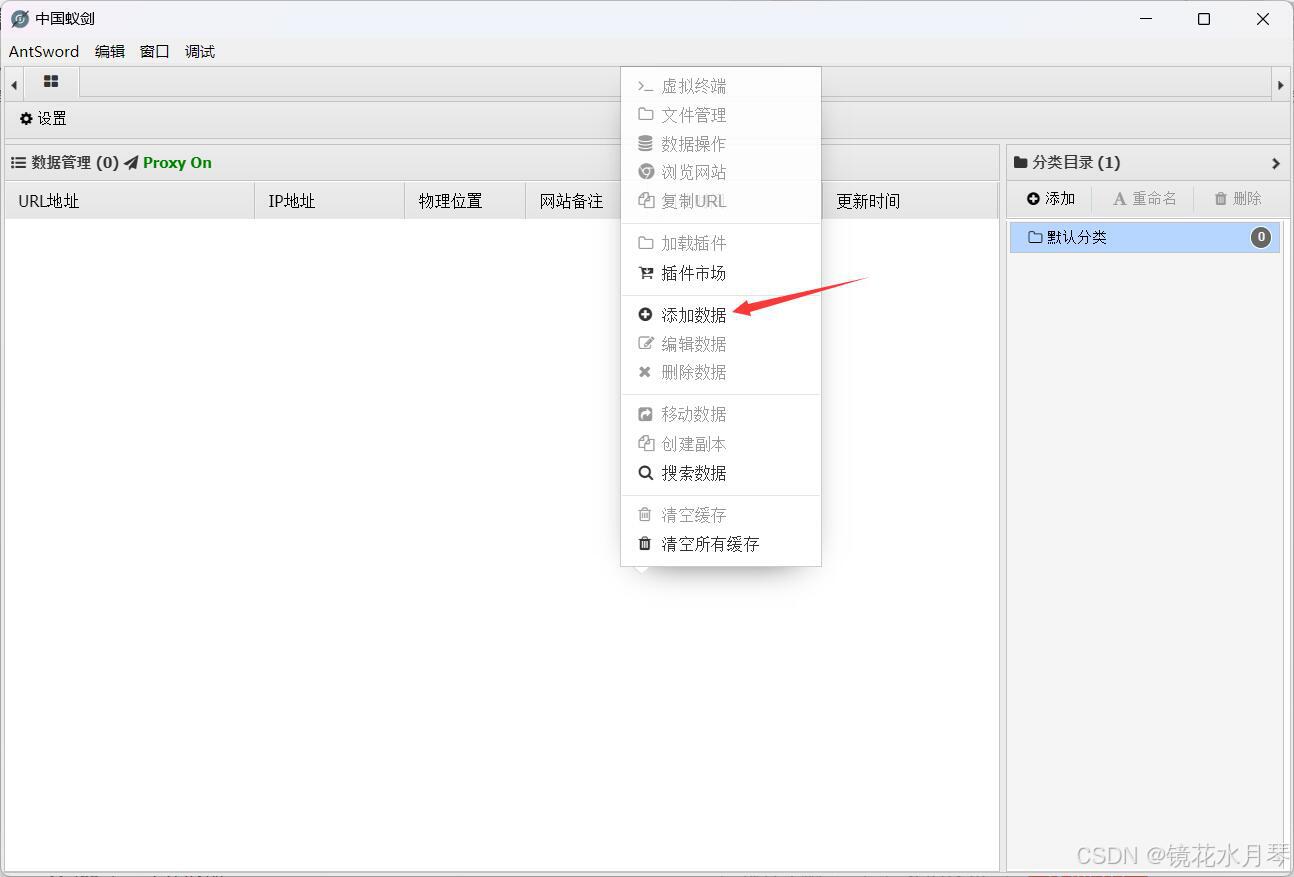Choose 复制URL from the context menu
The image size is (1294, 877).
click(x=721, y=201)
